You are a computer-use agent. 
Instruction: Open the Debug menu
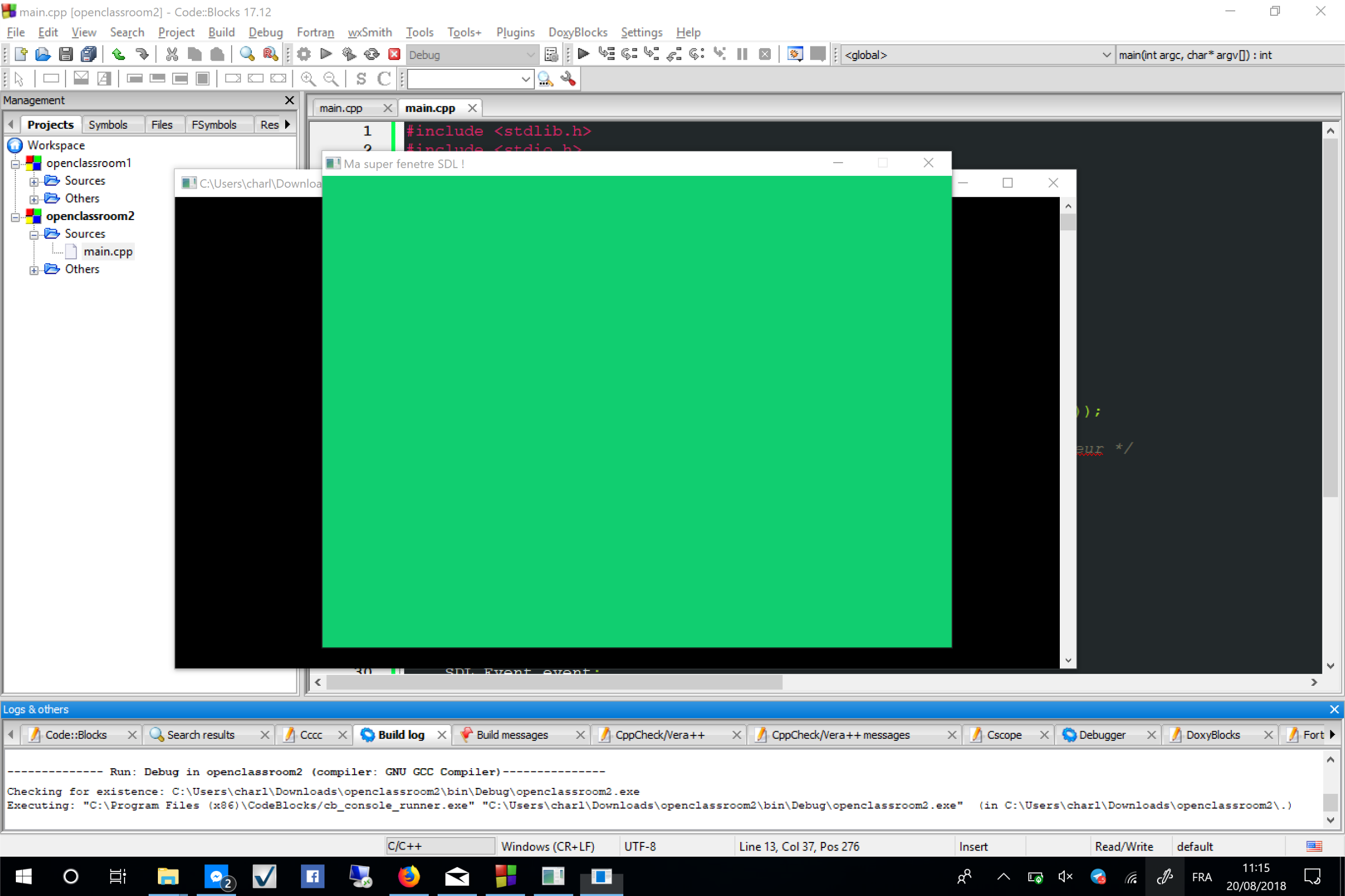coord(265,32)
